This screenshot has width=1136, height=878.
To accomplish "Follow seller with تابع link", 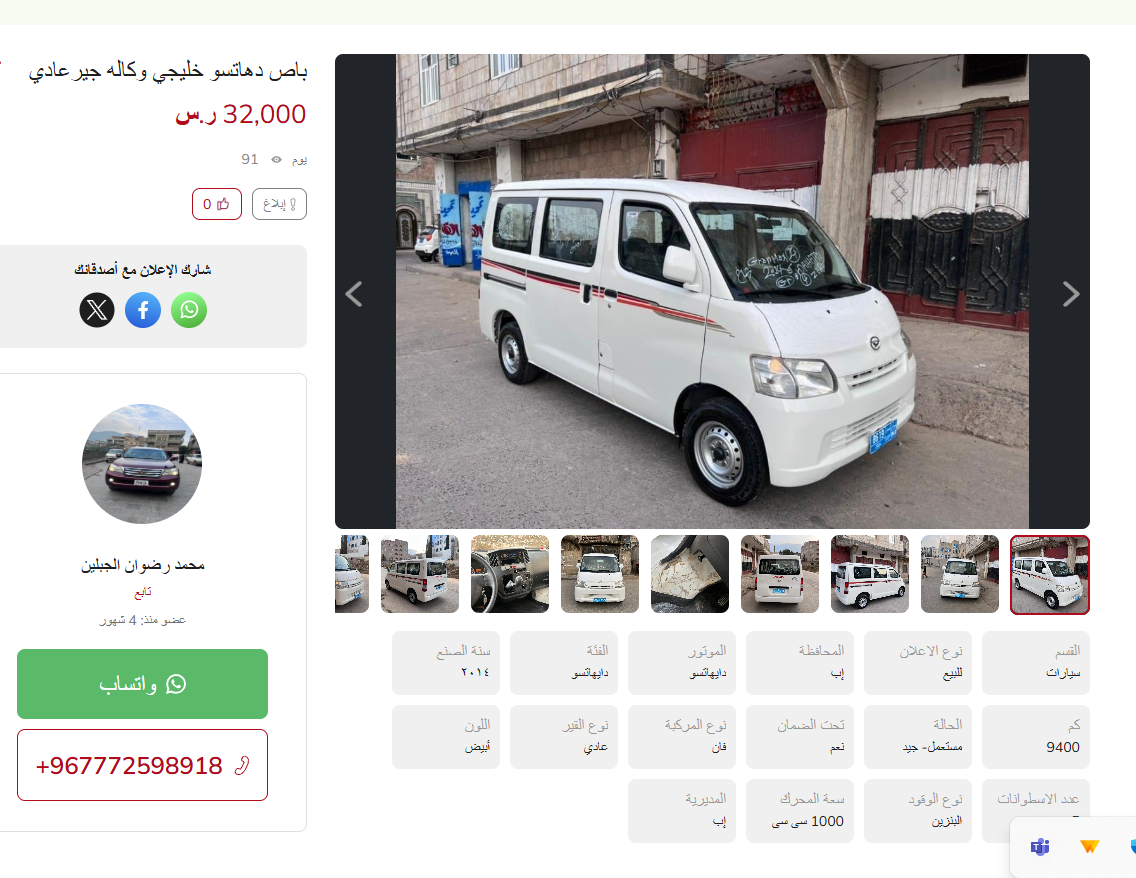I will click(143, 592).
